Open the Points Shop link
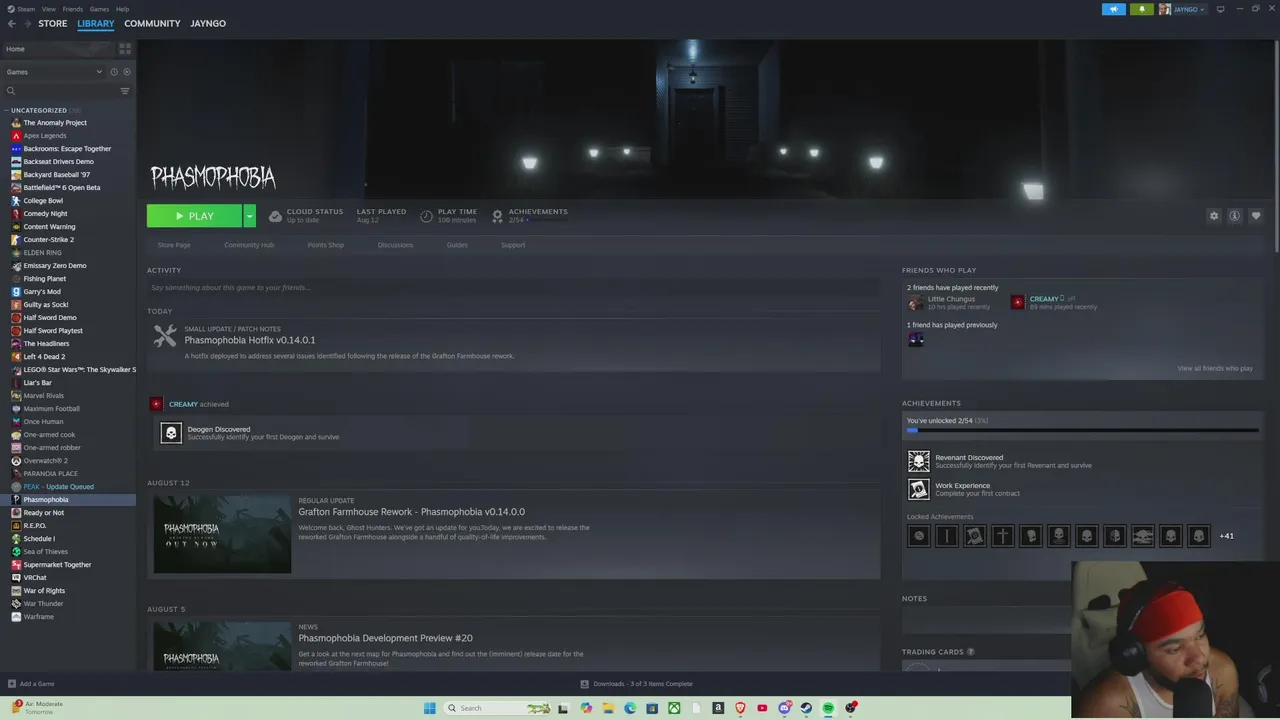The width and height of the screenshot is (1280, 720). (326, 245)
